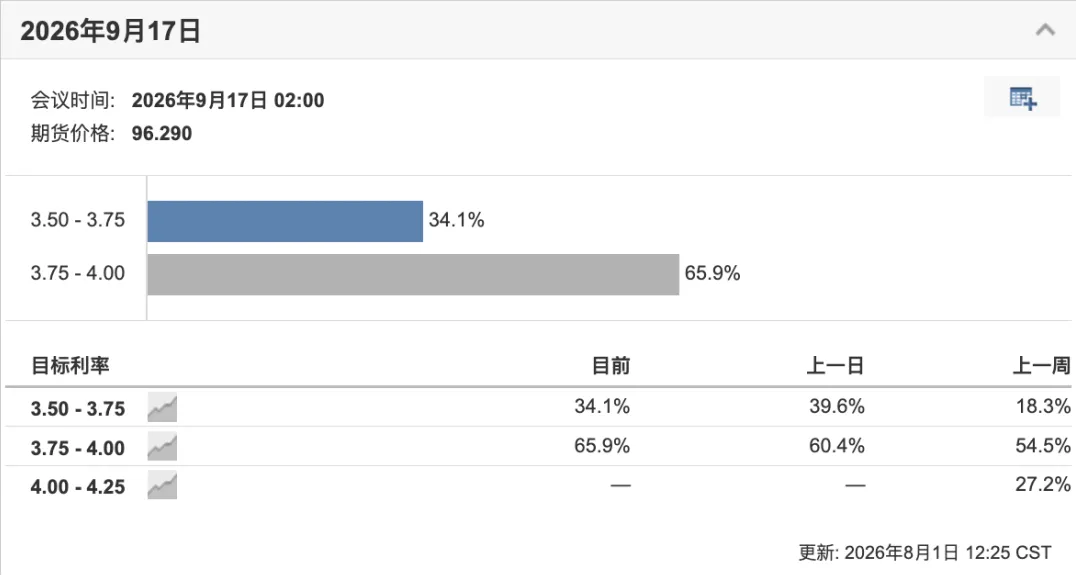
Task: Click the 3.75 - 4.00 table row label
Action: 78,448
